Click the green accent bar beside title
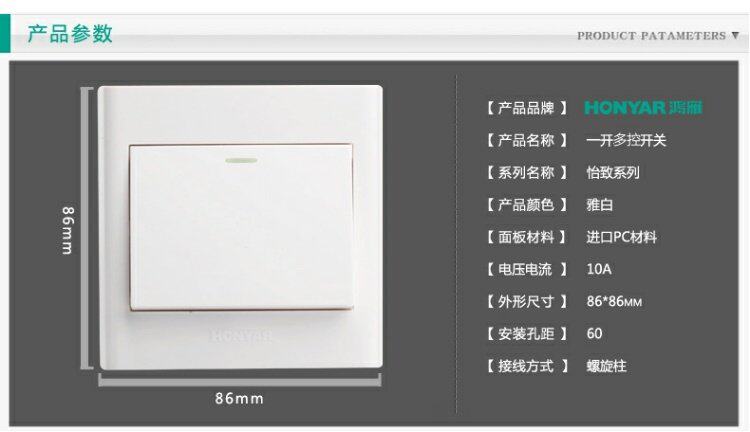This screenshot has width=750, height=432. click(x=5, y=33)
